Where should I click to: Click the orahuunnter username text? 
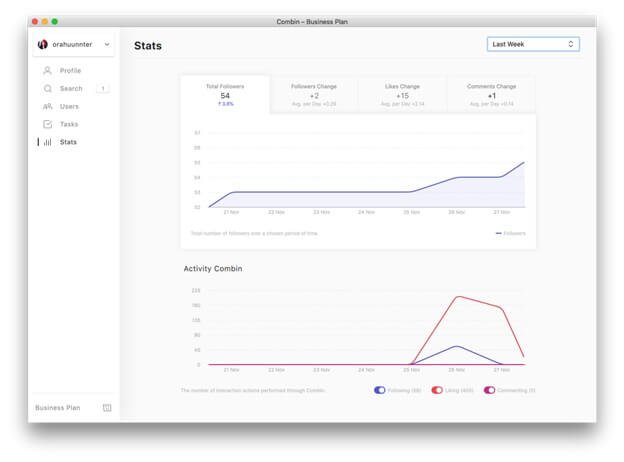72,44
